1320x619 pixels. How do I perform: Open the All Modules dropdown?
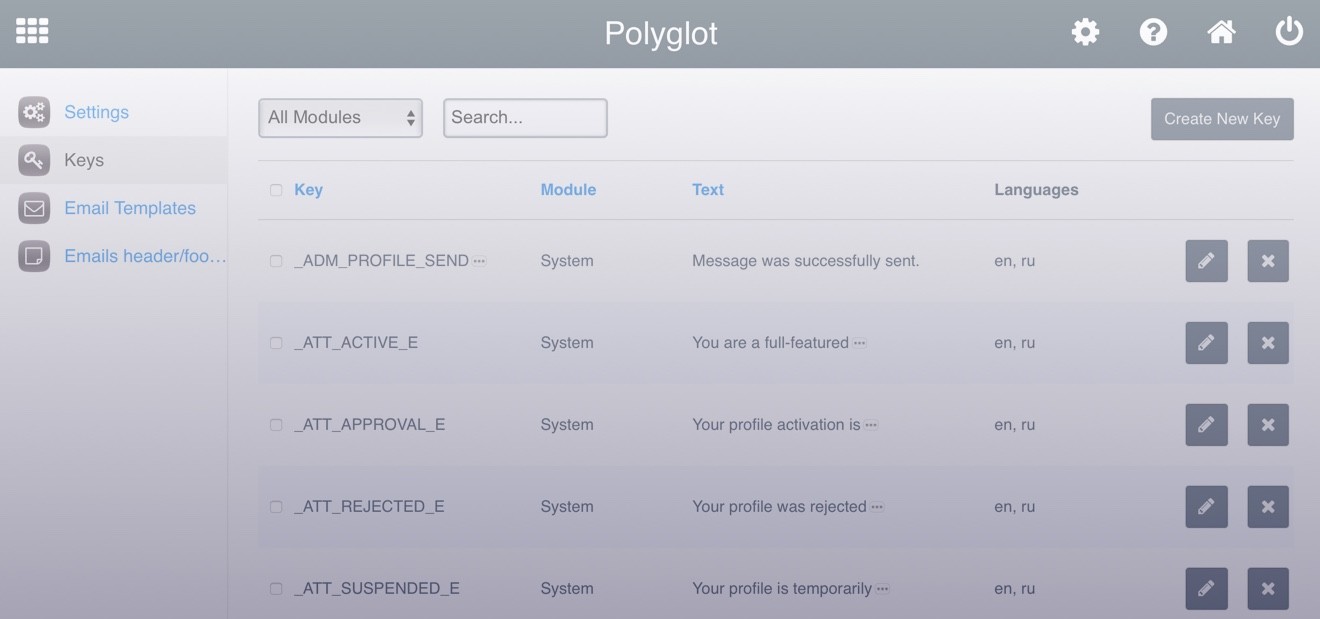[340, 118]
